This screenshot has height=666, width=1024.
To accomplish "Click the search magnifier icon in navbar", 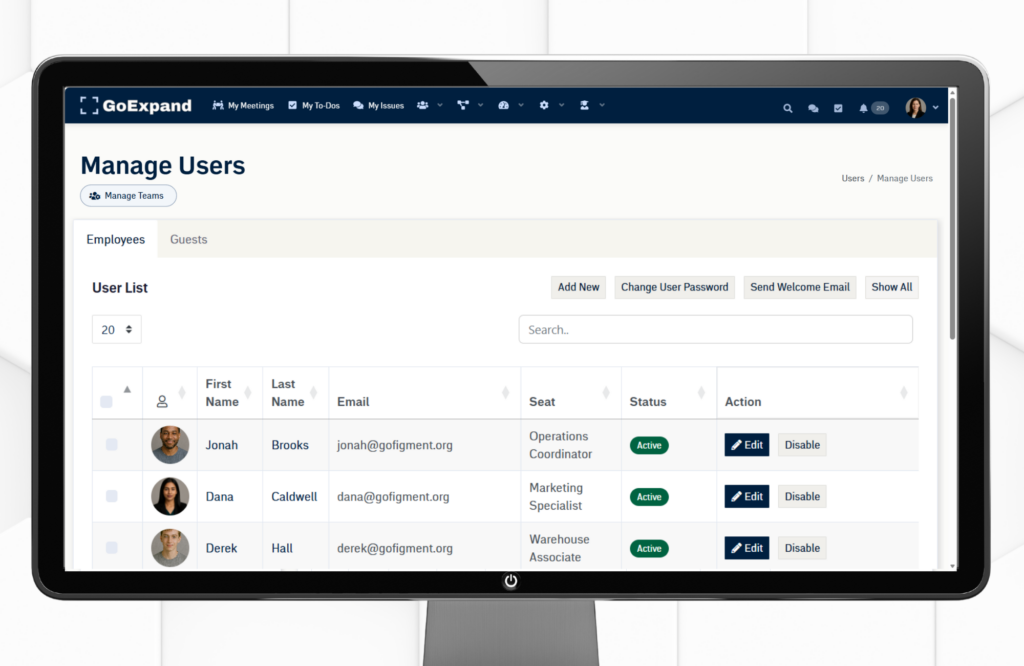I will 788,108.
